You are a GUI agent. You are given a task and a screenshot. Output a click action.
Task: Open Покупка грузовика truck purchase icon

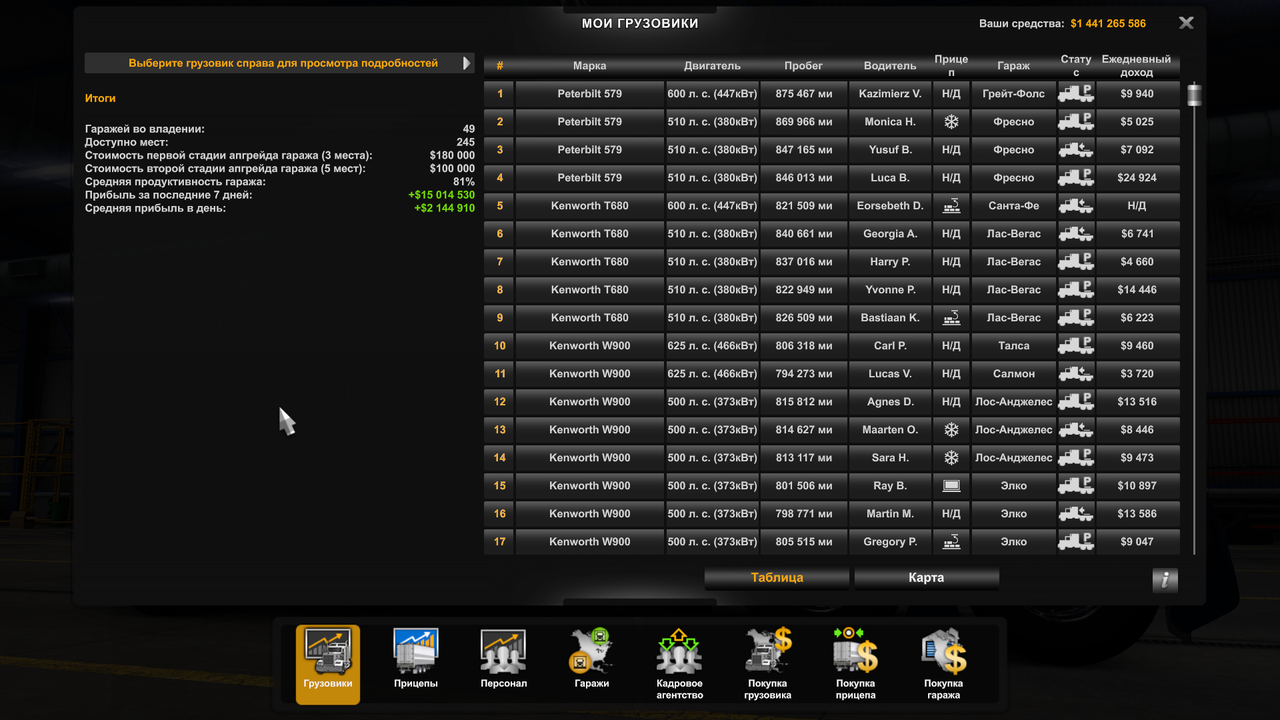767,663
